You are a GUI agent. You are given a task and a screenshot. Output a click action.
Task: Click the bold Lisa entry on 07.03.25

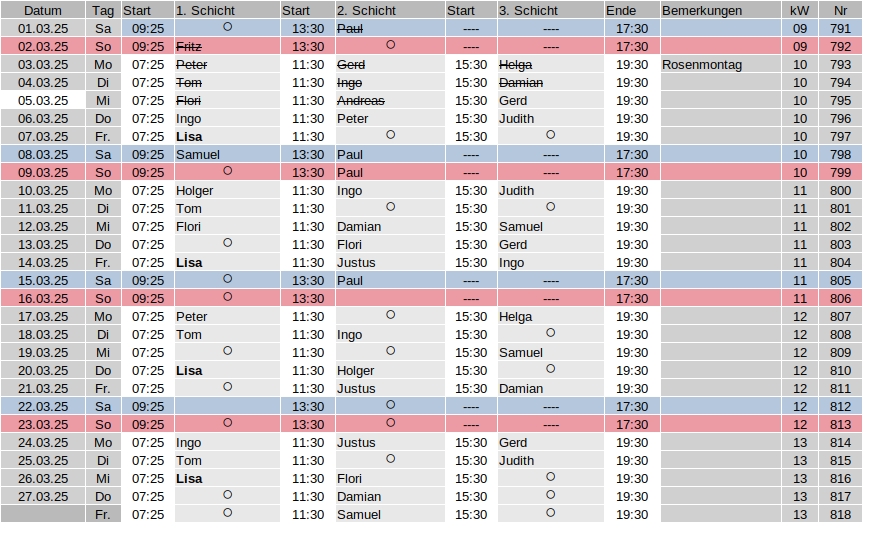point(189,137)
